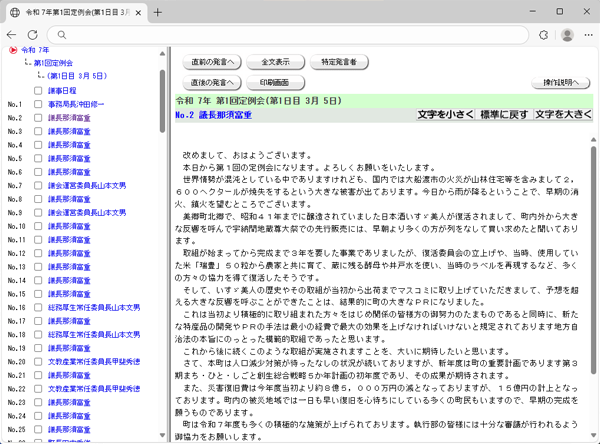Open No.20 文教産業常任委員長甲斐秀徳 link
The width and height of the screenshot is (600, 444).
click(94, 362)
